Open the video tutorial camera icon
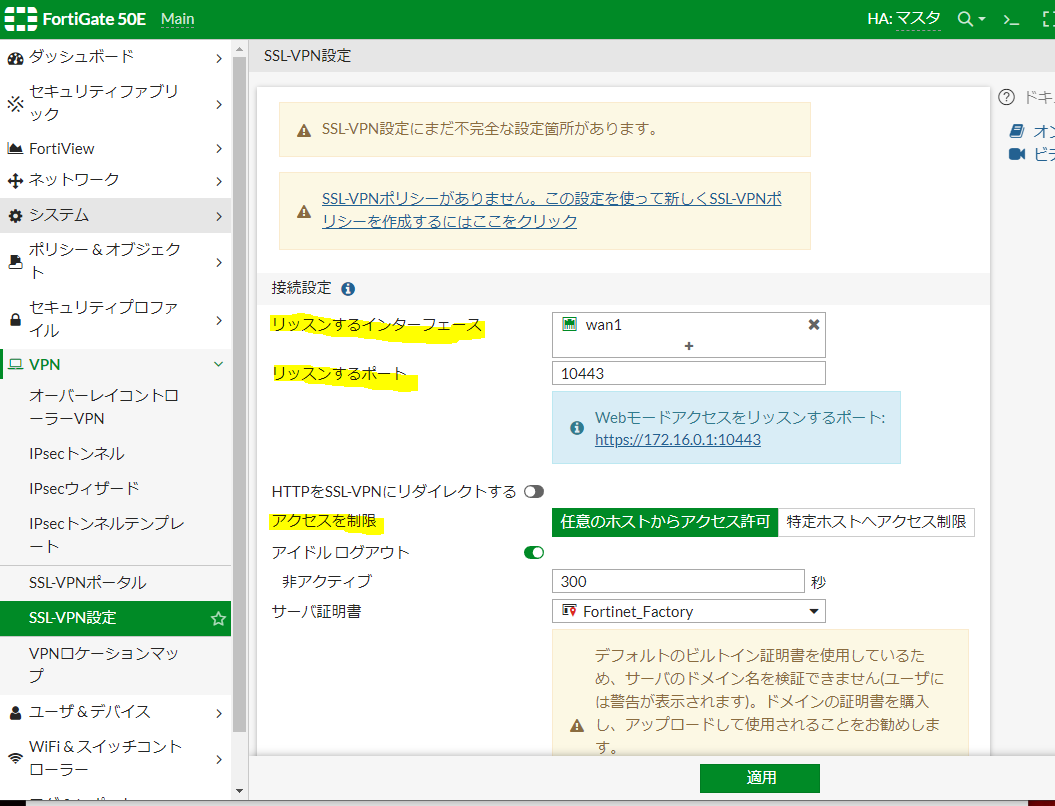The image size is (1055, 806). tap(1017, 154)
